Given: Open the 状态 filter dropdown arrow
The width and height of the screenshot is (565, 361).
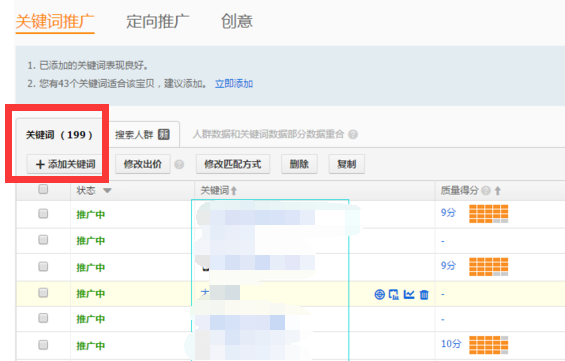Looking at the screenshot, I should (107, 190).
